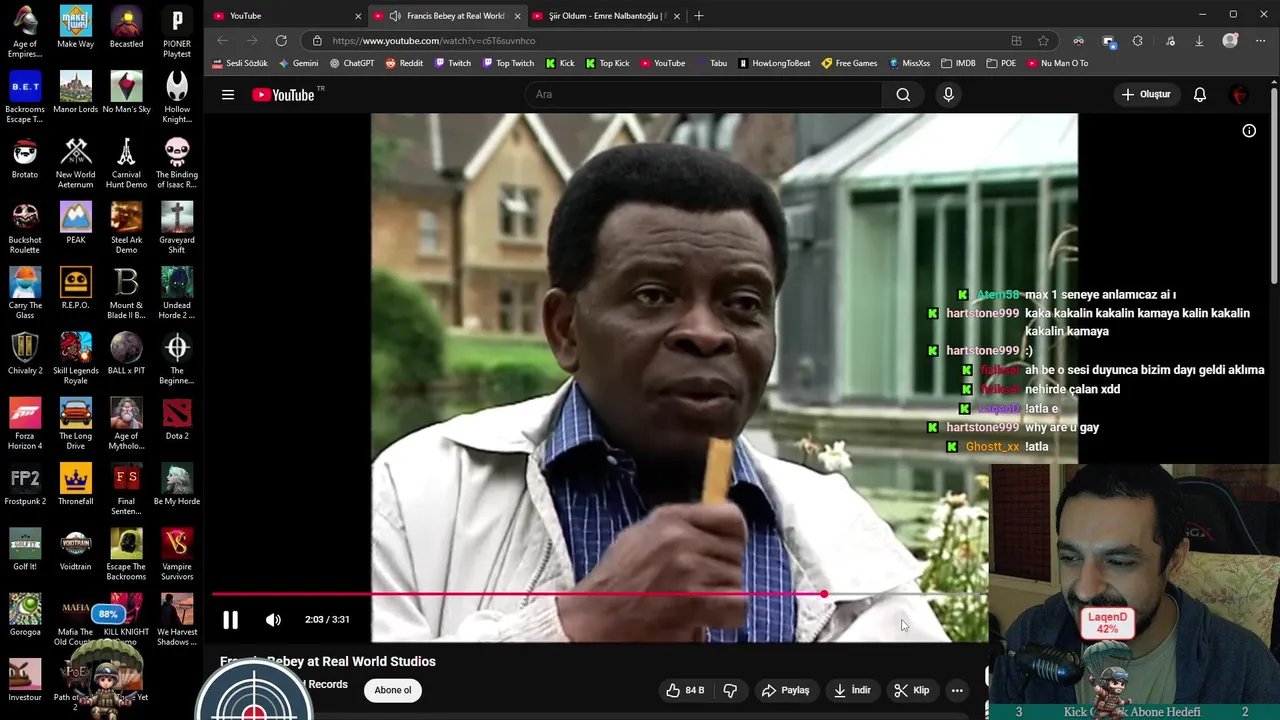Open browser profile avatar
Image resolution: width=1280 pixels, height=720 pixels.
tap(1230, 41)
